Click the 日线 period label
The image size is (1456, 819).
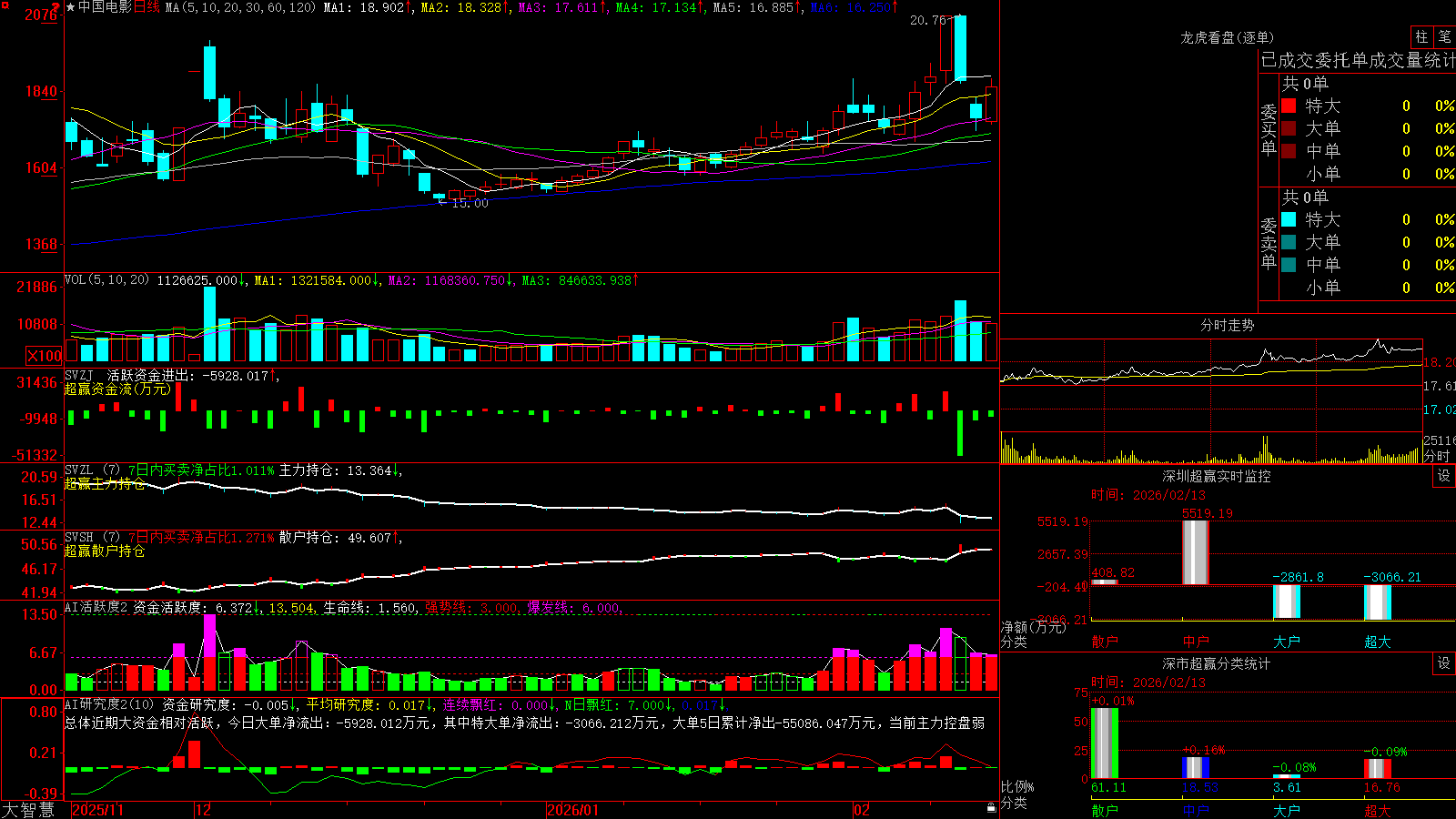tap(147, 7)
